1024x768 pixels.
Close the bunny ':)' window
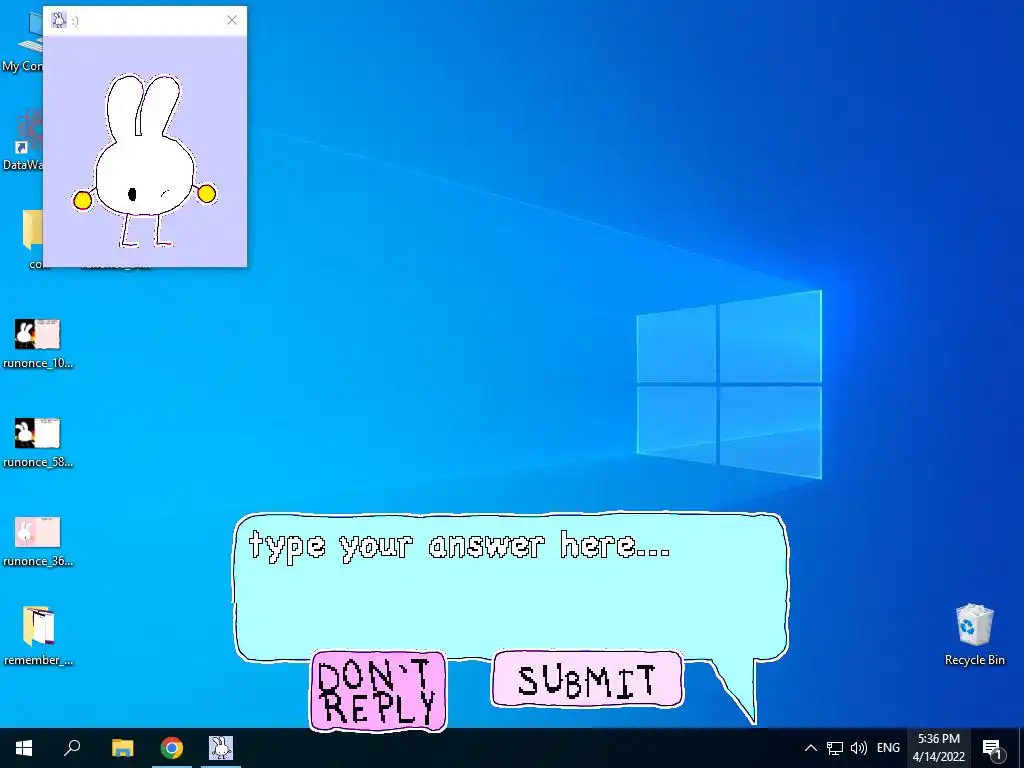coord(232,20)
